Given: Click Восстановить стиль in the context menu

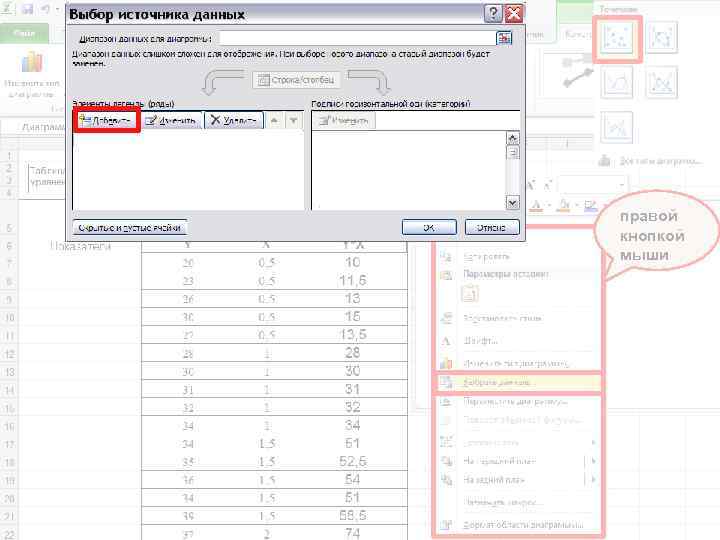Looking at the screenshot, I should pyautogui.click(x=517, y=318).
